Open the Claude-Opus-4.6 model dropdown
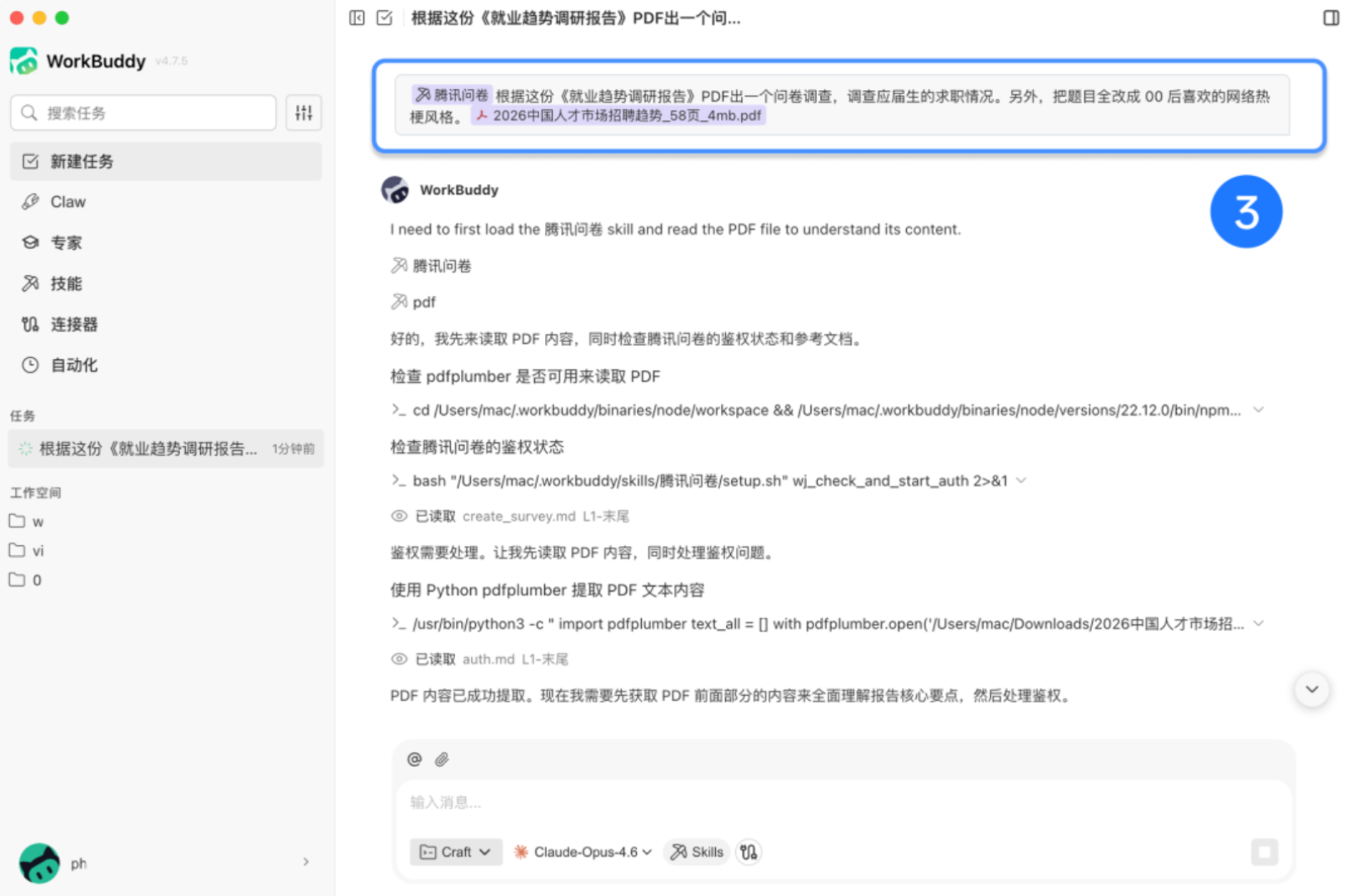The image size is (1347, 896). (583, 852)
